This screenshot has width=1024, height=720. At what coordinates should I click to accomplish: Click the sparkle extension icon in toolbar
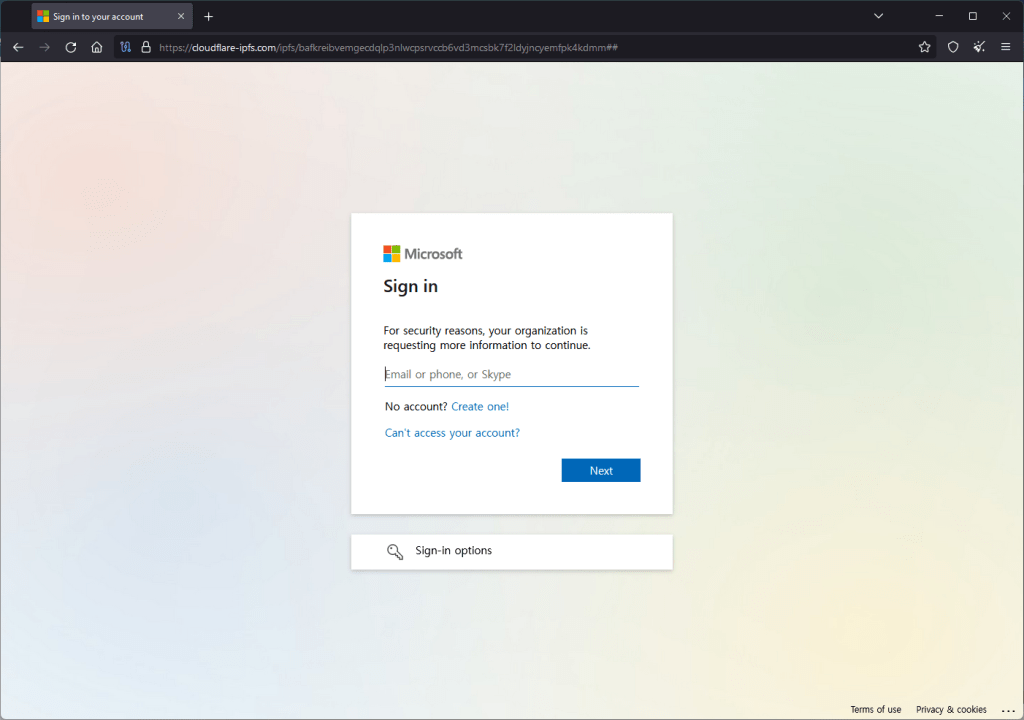(979, 47)
